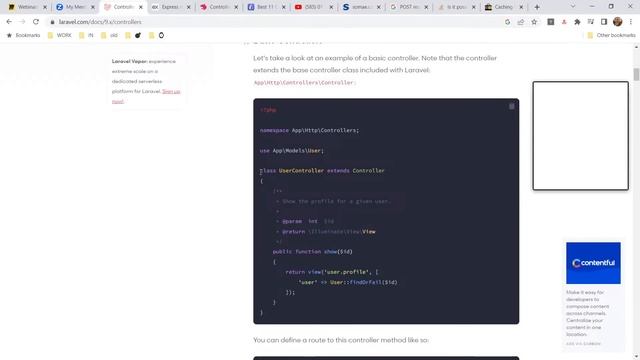Viewport: 640px width, 360px height.
Task: Open the Extensions puzzle menu
Action: [577, 22]
